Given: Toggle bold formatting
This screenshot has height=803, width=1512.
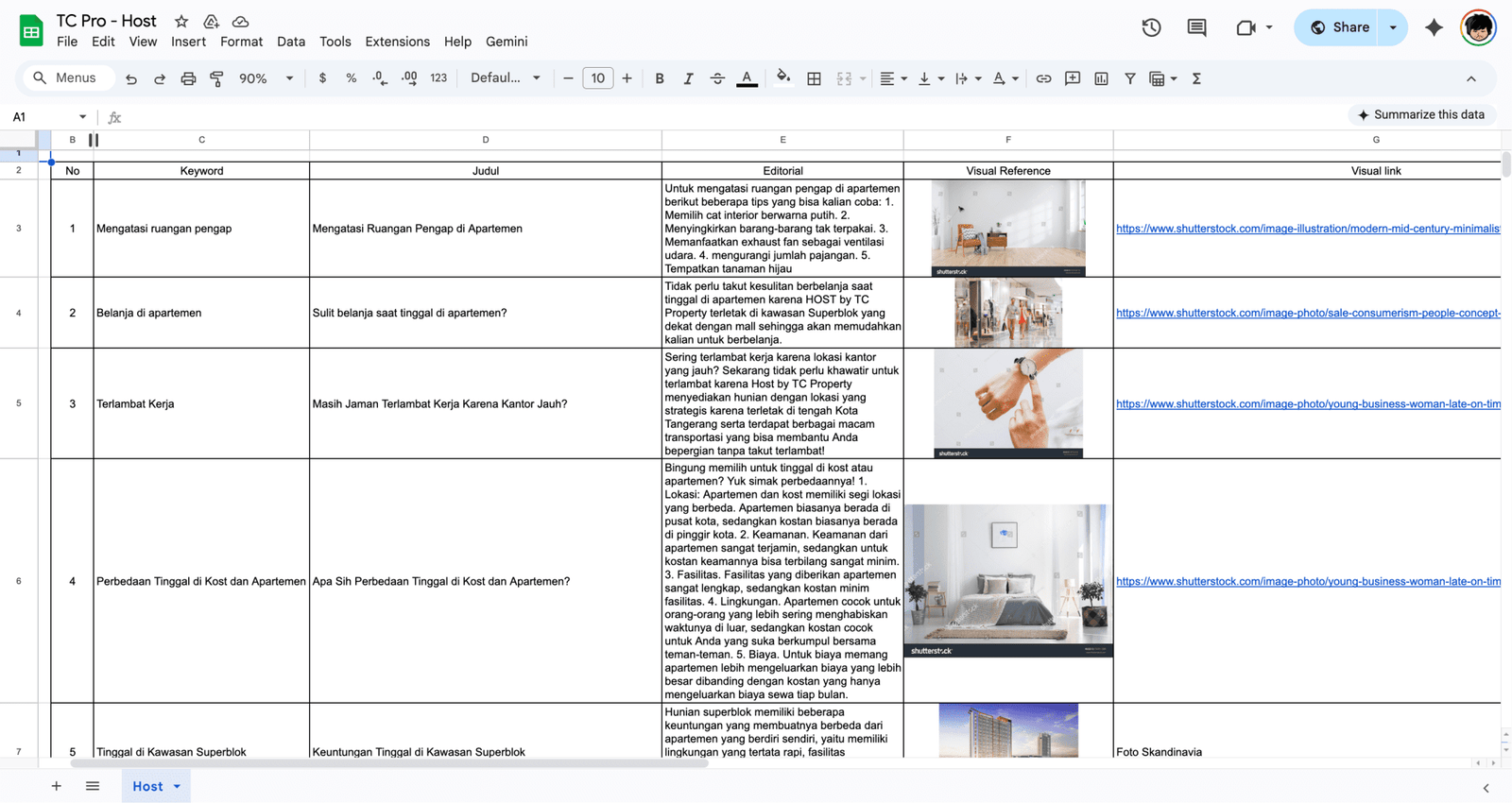Looking at the screenshot, I should coord(660,78).
